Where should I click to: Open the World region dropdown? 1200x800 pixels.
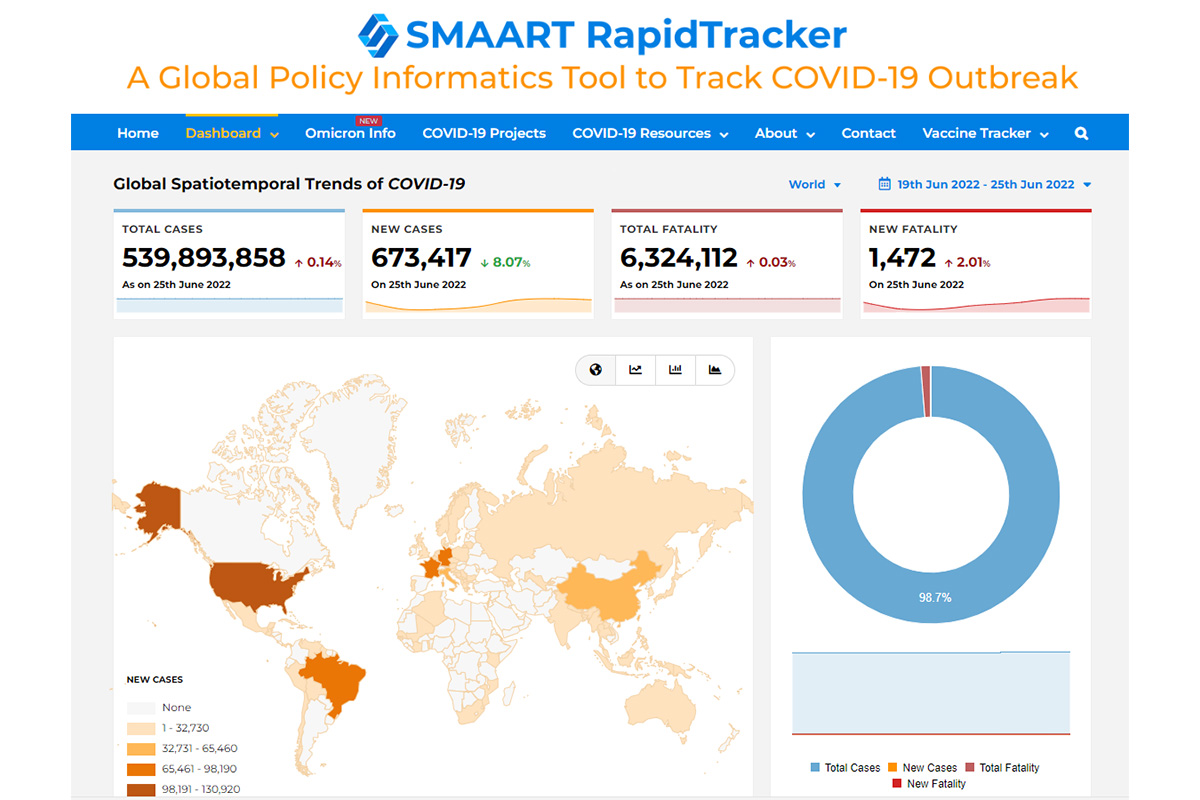[x=815, y=184]
